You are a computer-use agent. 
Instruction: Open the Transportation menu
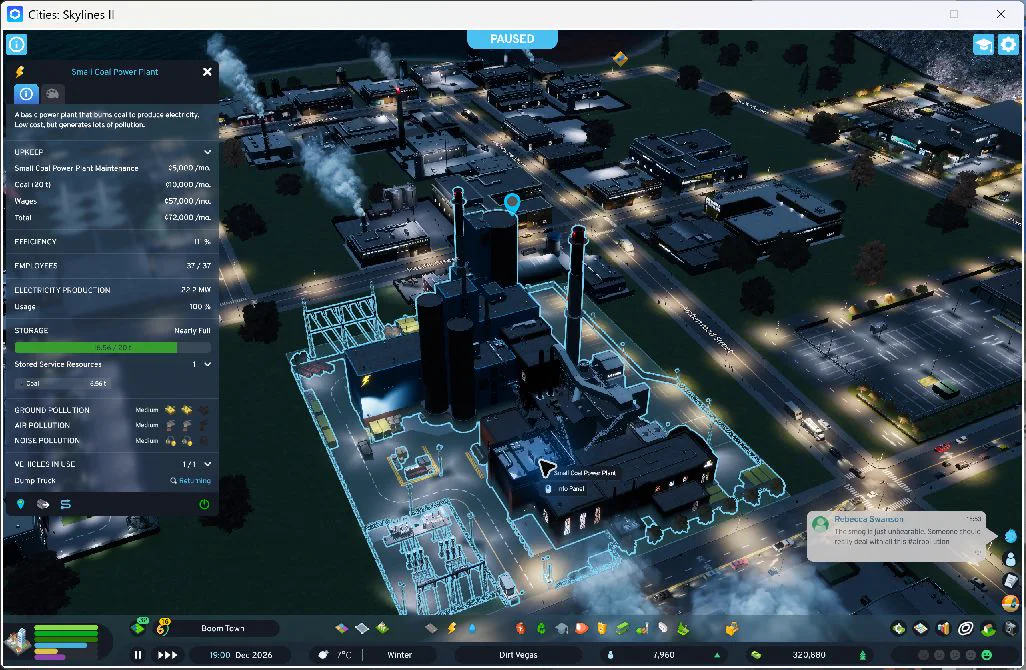click(x=622, y=629)
